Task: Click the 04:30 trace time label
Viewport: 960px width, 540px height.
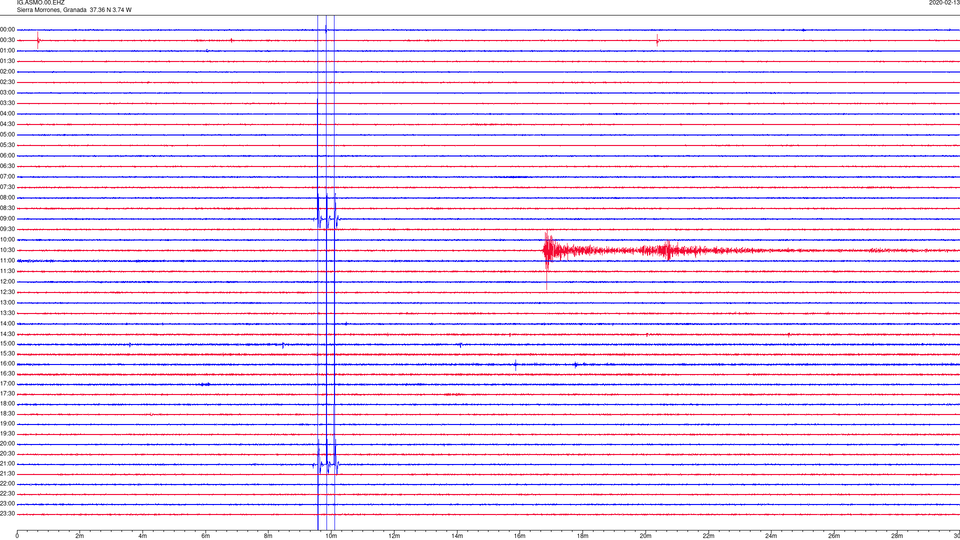Action: pyautogui.click(x=8, y=124)
